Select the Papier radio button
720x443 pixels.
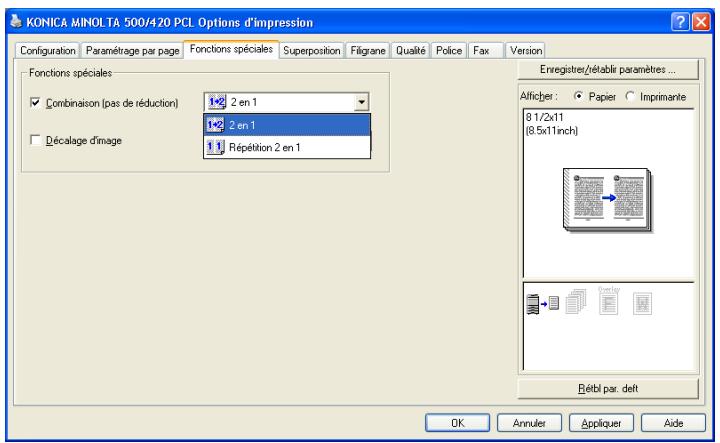click(579, 96)
